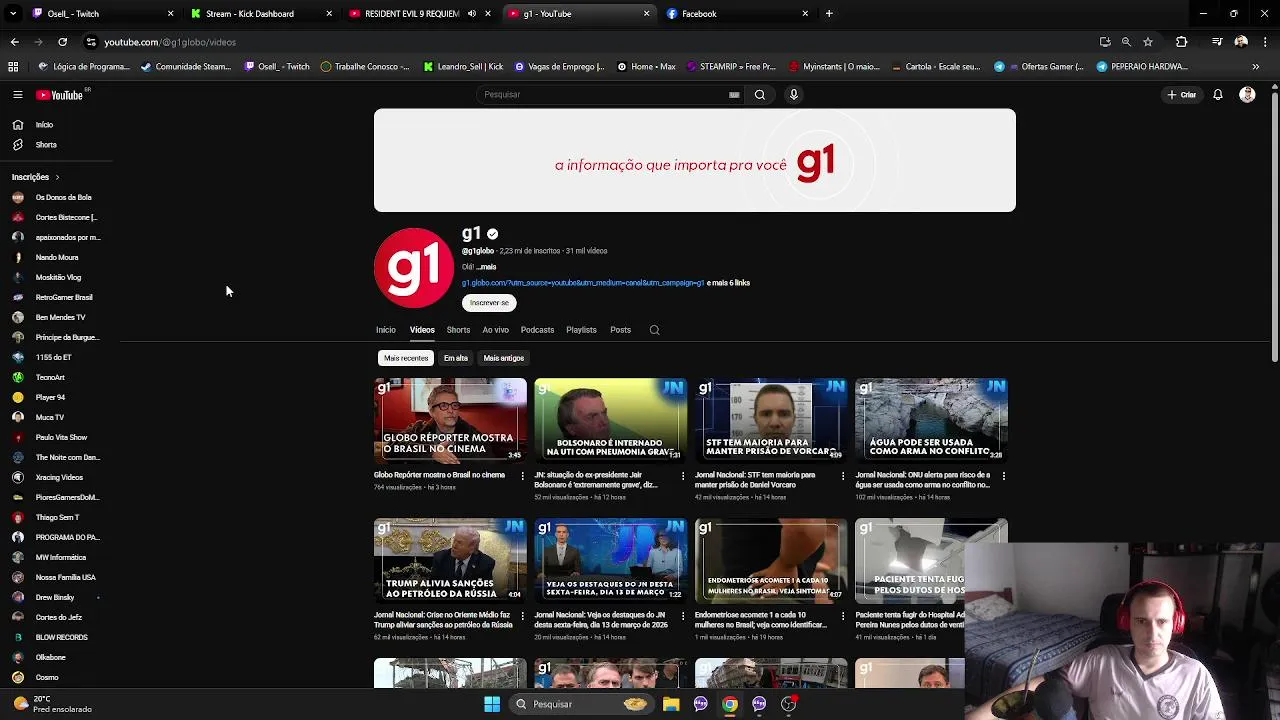Open the Podcasts tab
The image size is (1280, 720).
pos(537,330)
